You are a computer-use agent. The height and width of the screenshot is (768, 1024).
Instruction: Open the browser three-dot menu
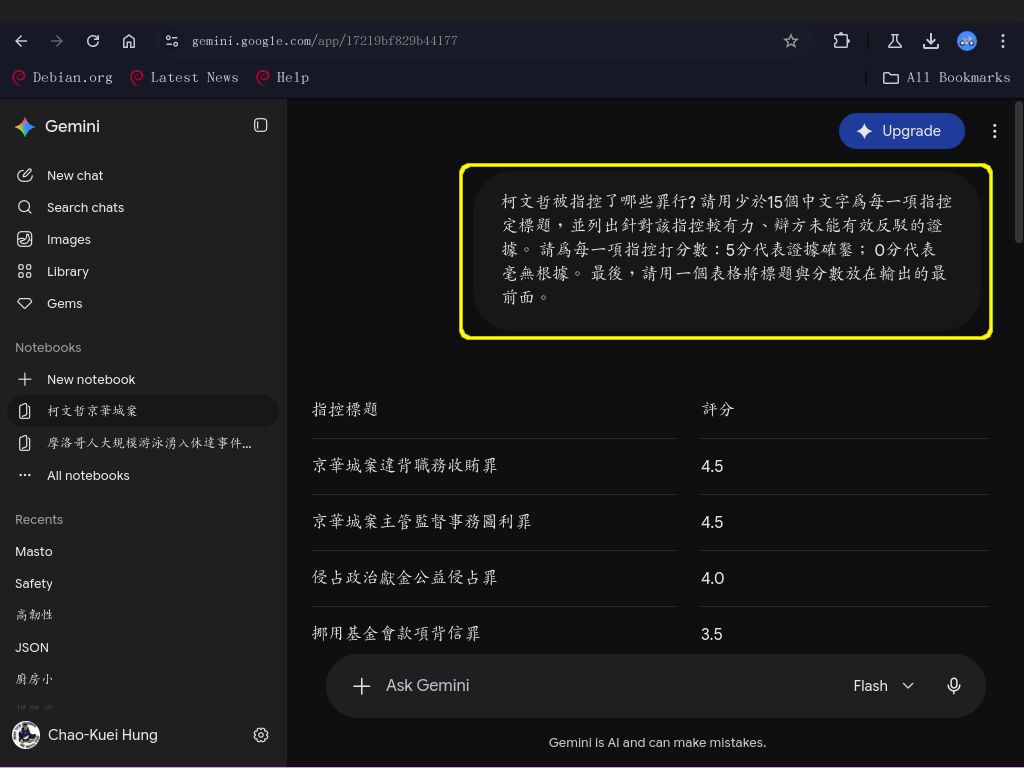click(x=1002, y=41)
